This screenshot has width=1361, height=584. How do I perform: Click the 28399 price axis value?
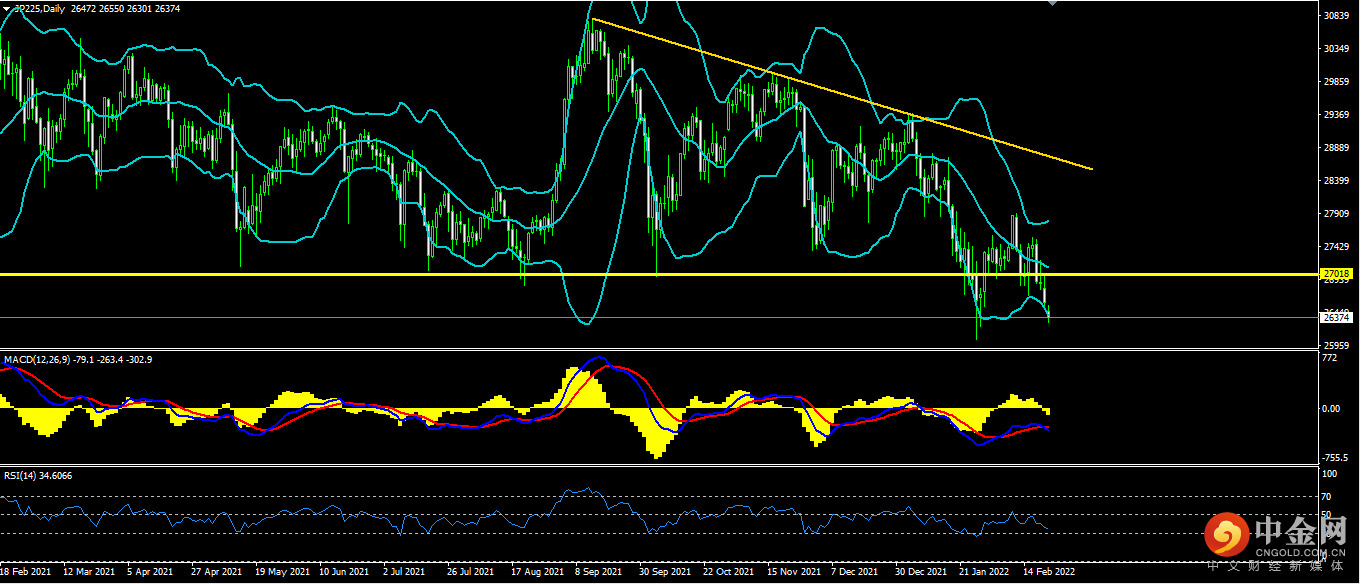pyautogui.click(x=1336, y=181)
